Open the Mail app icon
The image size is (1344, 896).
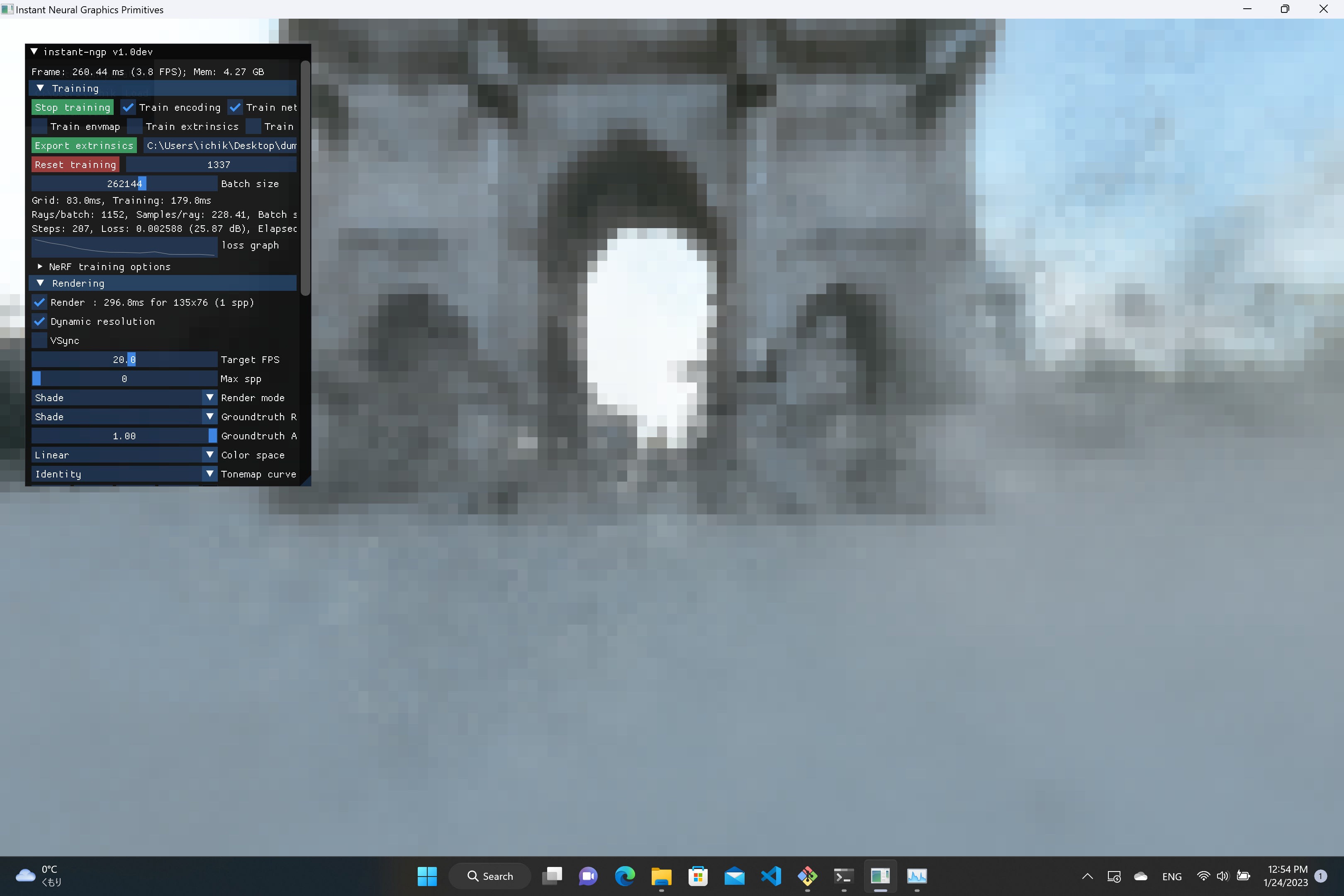coord(734,876)
